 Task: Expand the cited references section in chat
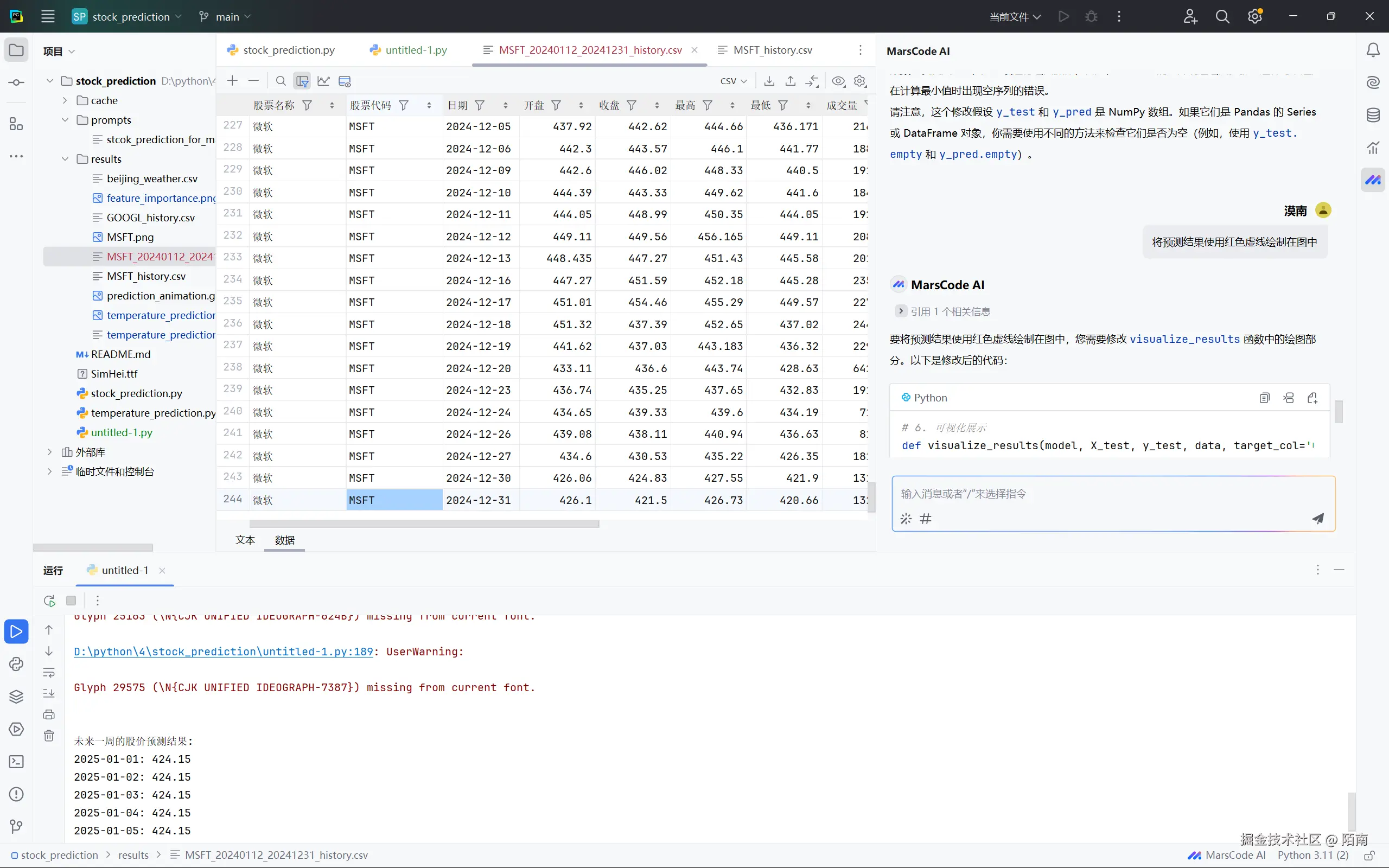(x=901, y=311)
